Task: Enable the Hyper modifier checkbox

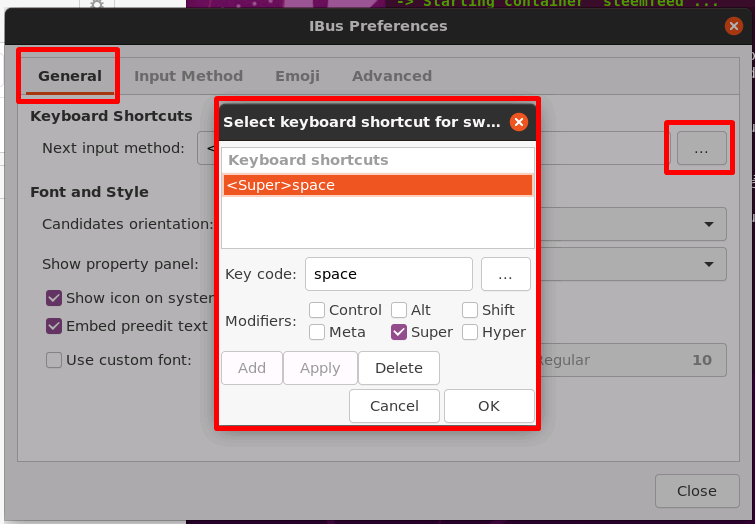Action: (x=469, y=332)
